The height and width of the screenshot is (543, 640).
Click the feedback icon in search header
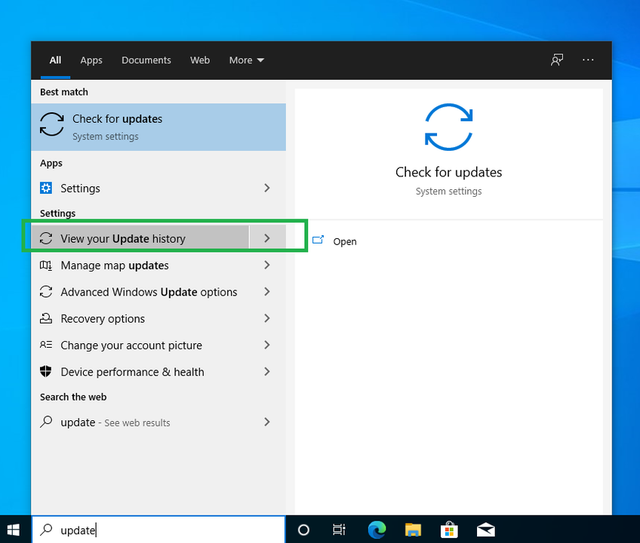557,60
